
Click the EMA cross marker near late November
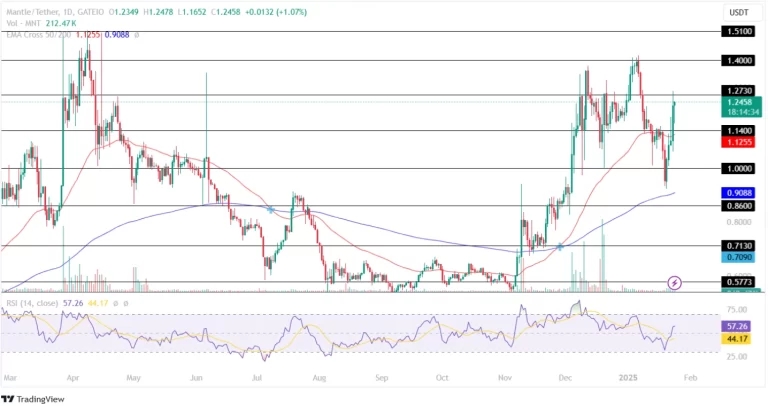click(x=559, y=247)
